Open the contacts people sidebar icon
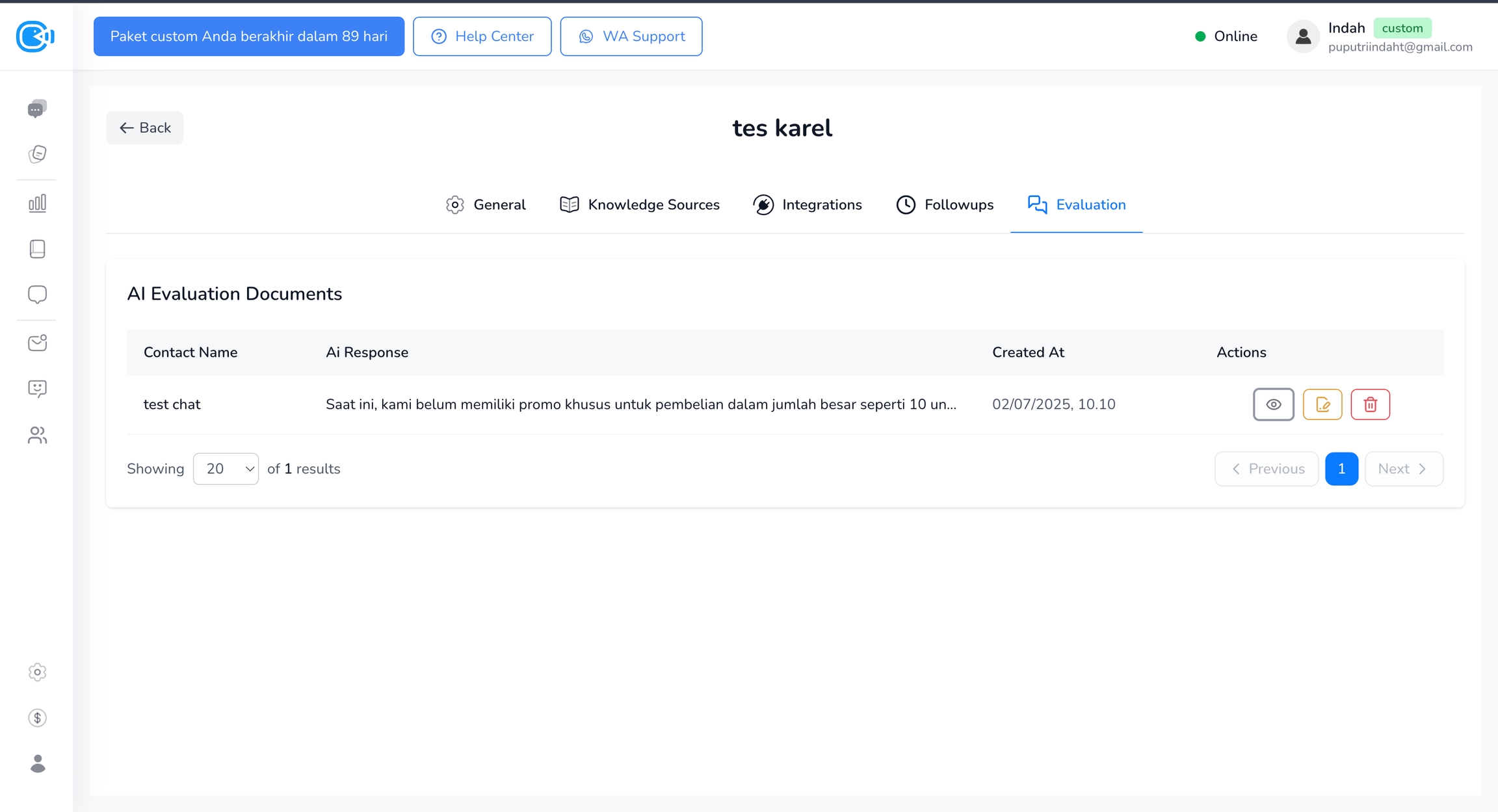The width and height of the screenshot is (1498, 812). (37, 435)
